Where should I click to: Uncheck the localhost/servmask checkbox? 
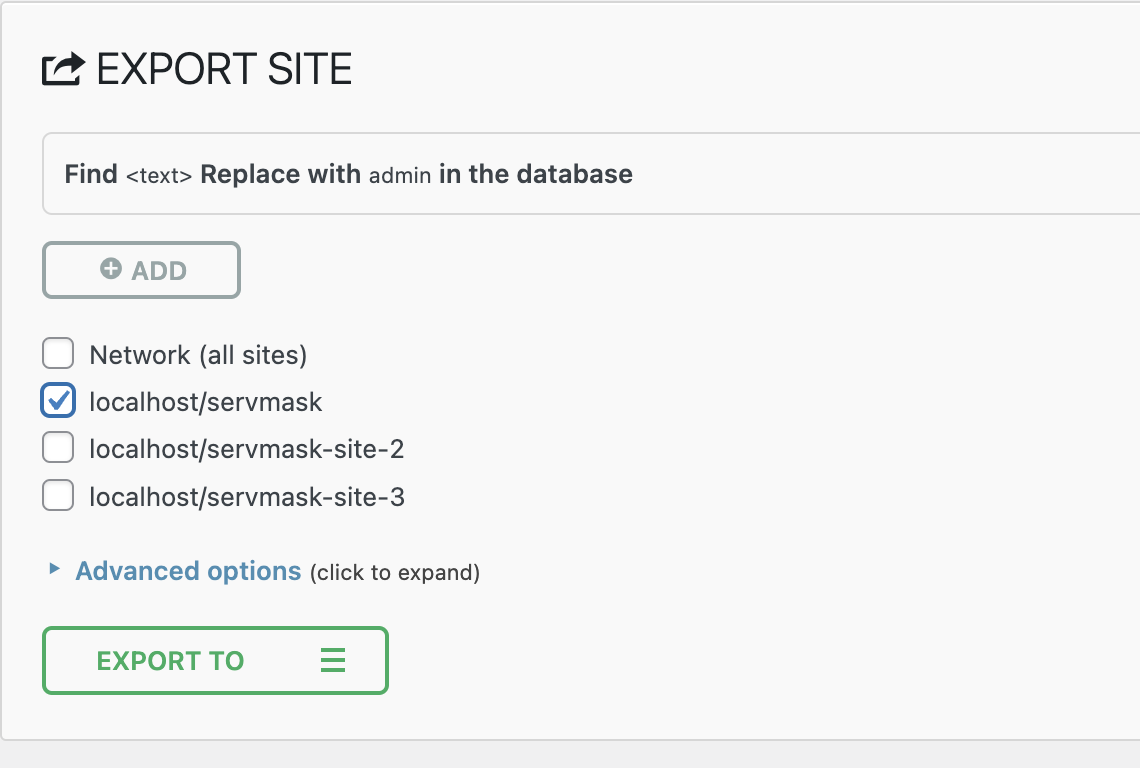[58, 401]
